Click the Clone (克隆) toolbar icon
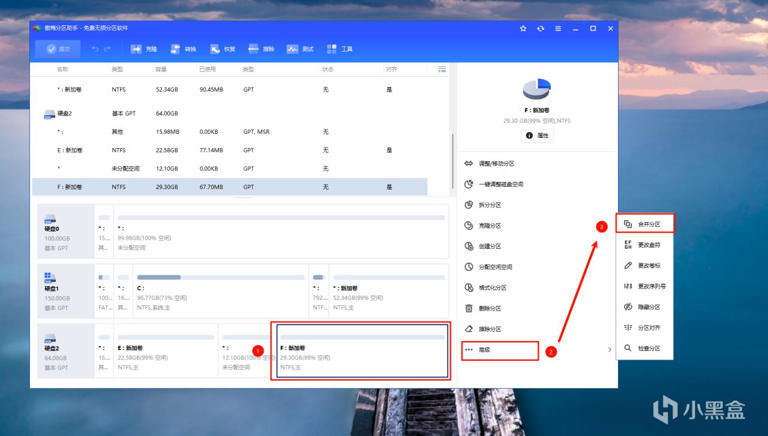Viewport: 768px width, 436px height. [136, 49]
